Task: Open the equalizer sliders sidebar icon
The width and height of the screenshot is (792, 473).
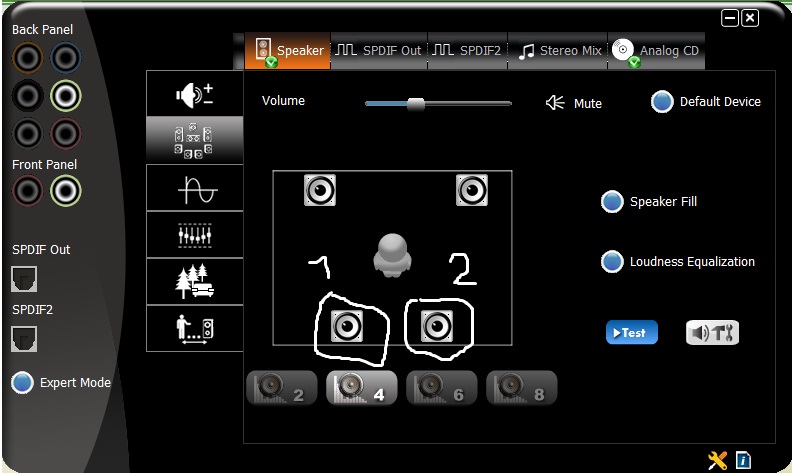Action: click(x=194, y=234)
